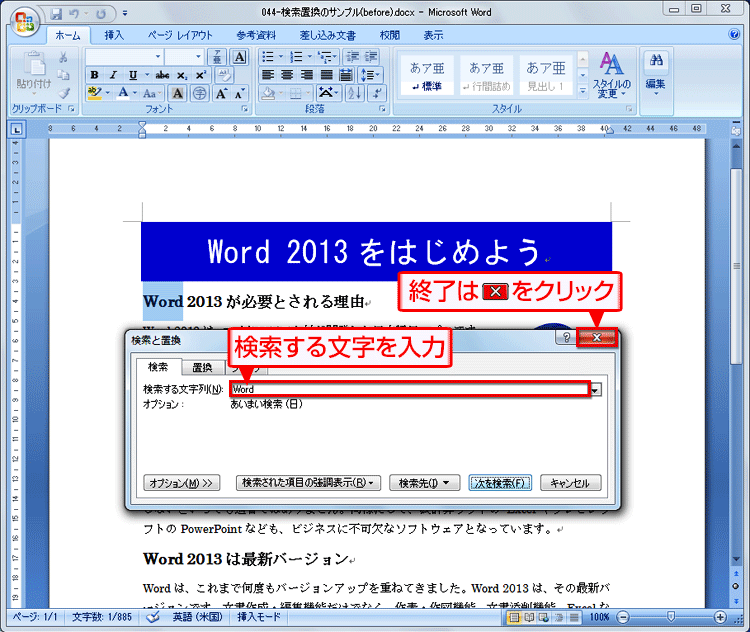
Task: Toggle Strikethrough formatting
Action: pos(162,75)
